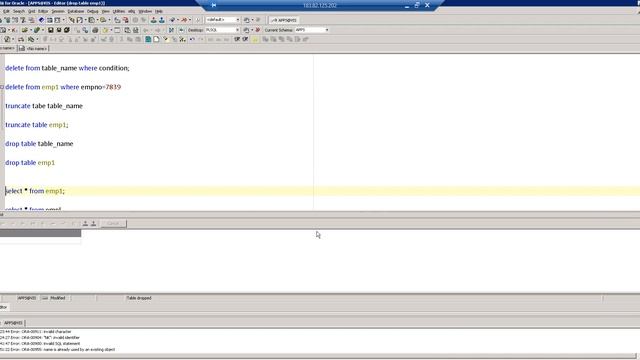Open the Help menu

click(159, 11)
